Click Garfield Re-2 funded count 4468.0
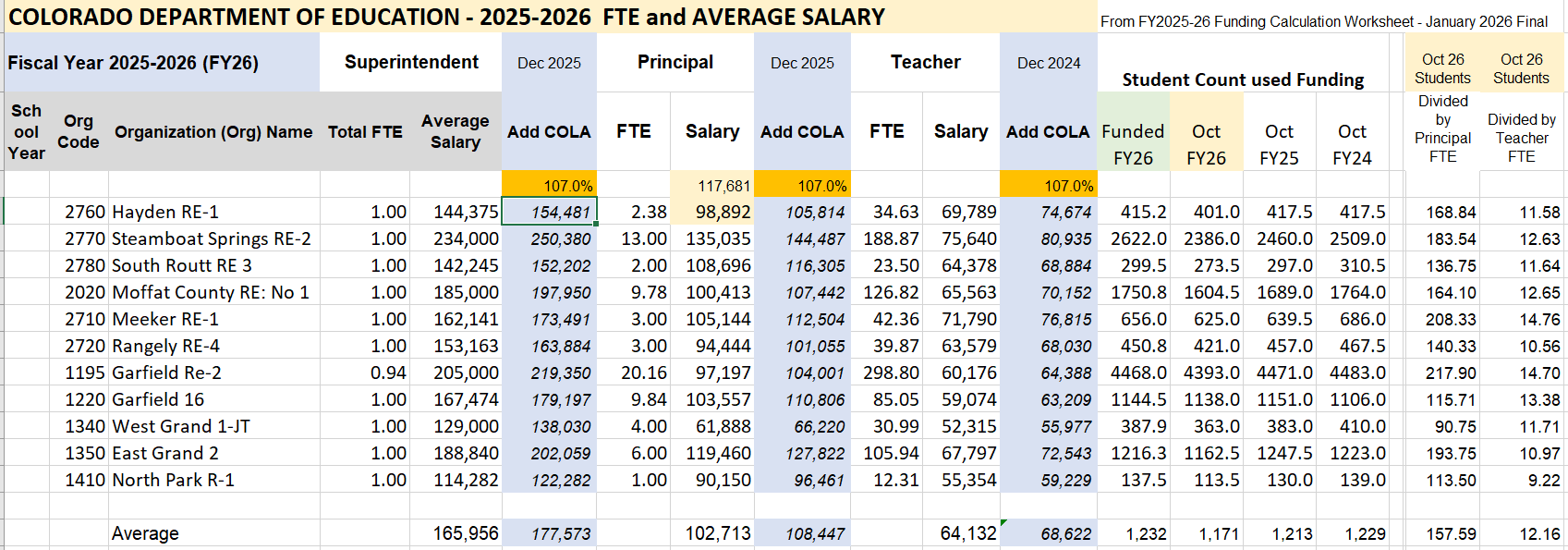 coord(1134,373)
